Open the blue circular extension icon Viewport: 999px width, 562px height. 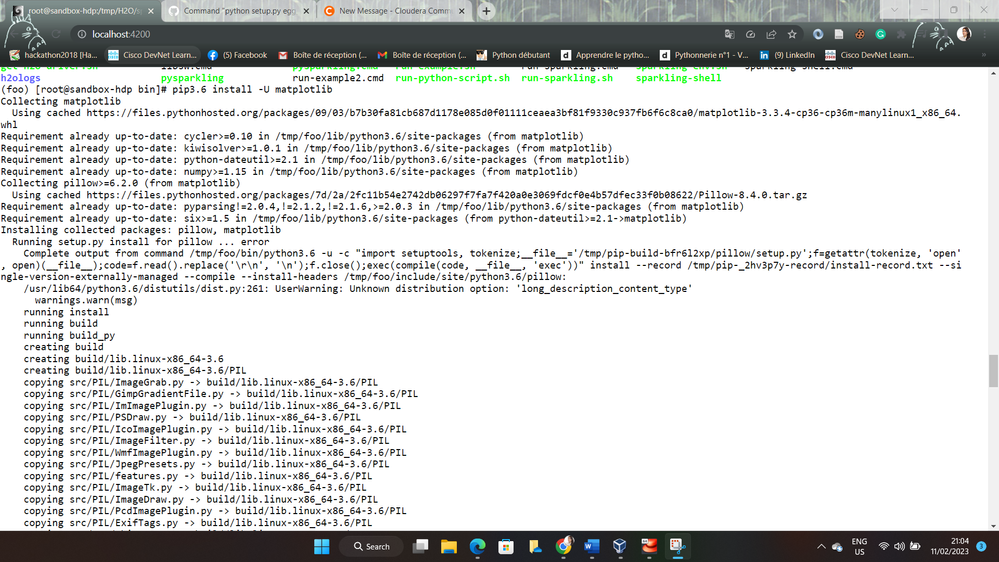(x=818, y=34)
